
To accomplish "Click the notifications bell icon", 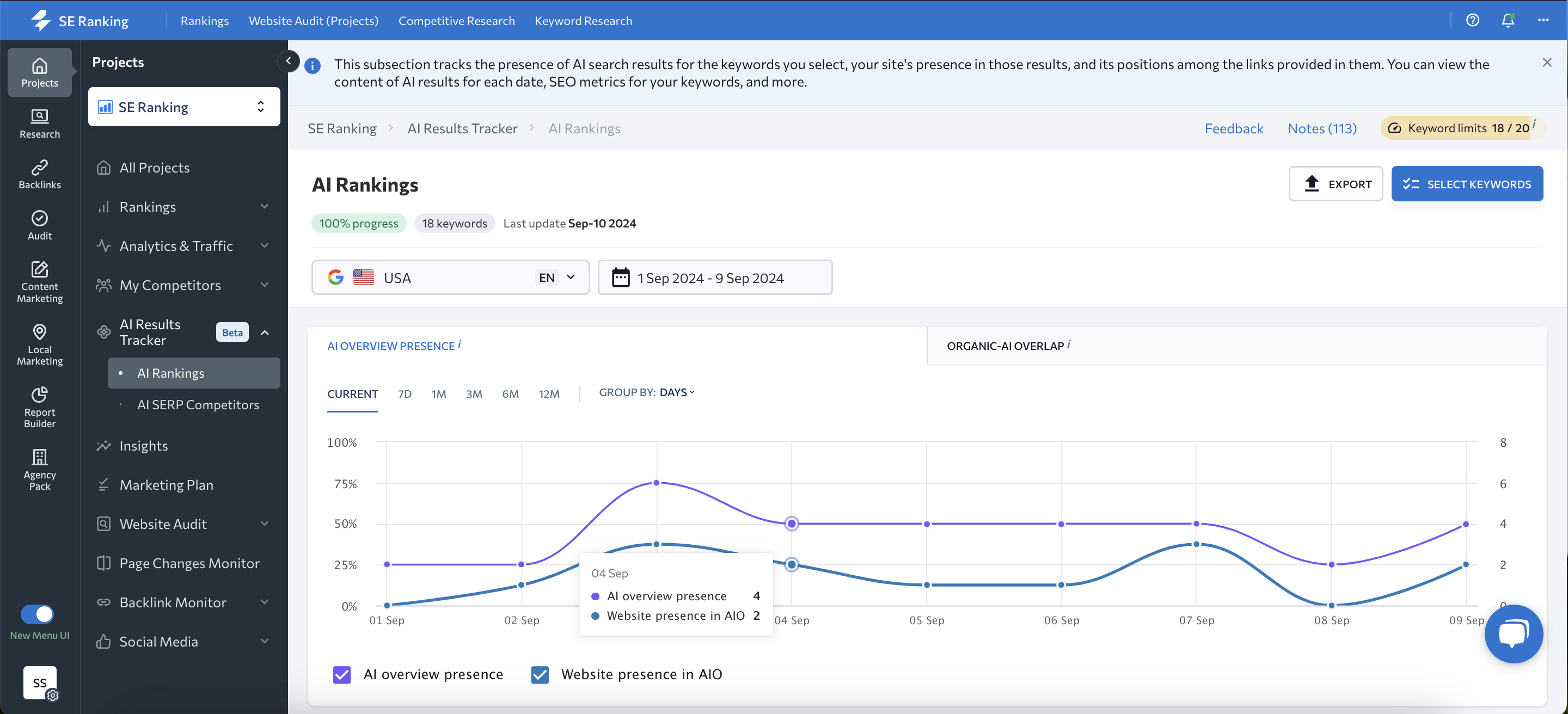I will [x=1507, y=21].
